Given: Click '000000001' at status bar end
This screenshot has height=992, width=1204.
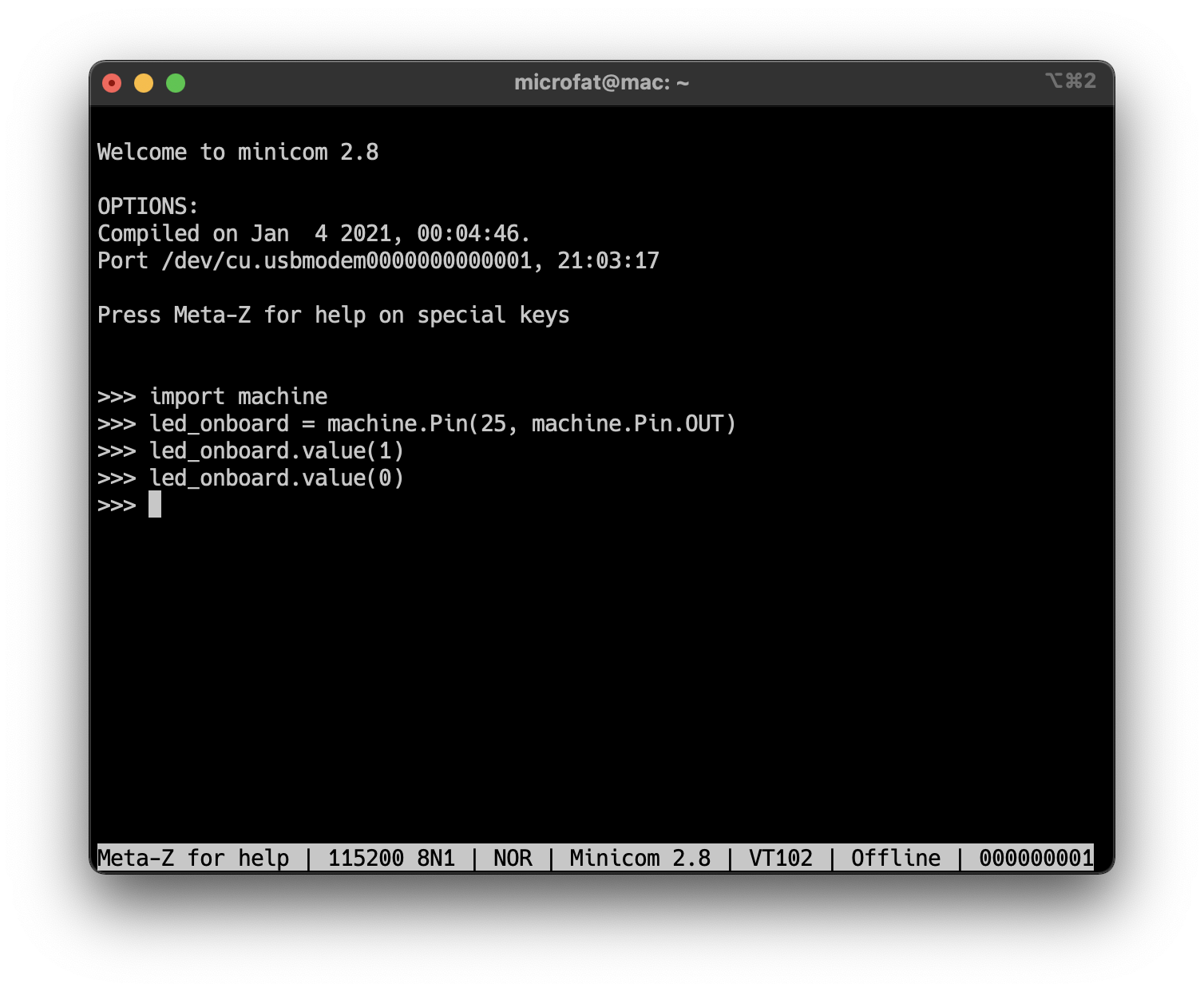Looking at the screenshot, I should (x=1036, y=858).
